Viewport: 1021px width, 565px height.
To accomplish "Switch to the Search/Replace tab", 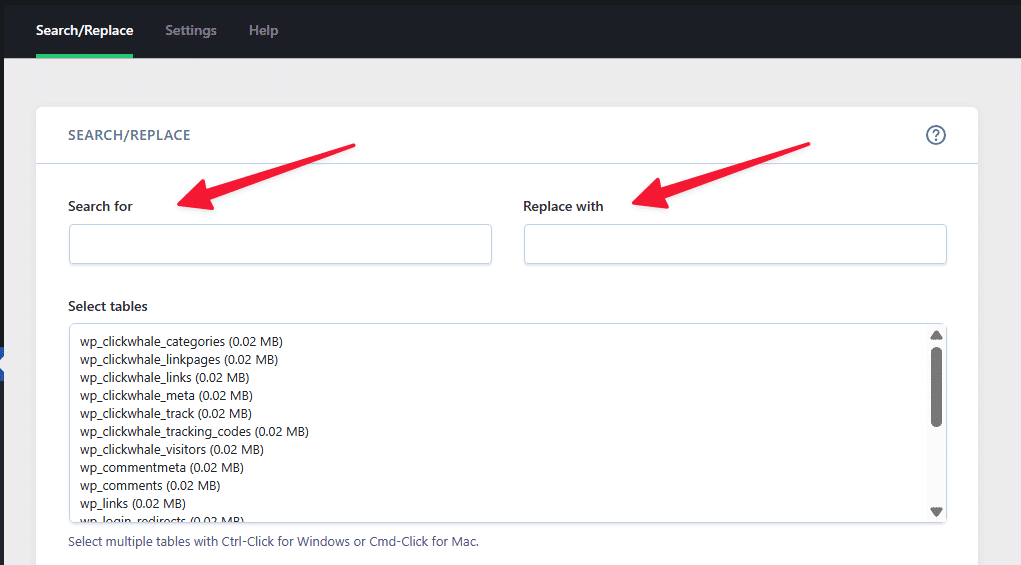I will (x=85, y=31).
